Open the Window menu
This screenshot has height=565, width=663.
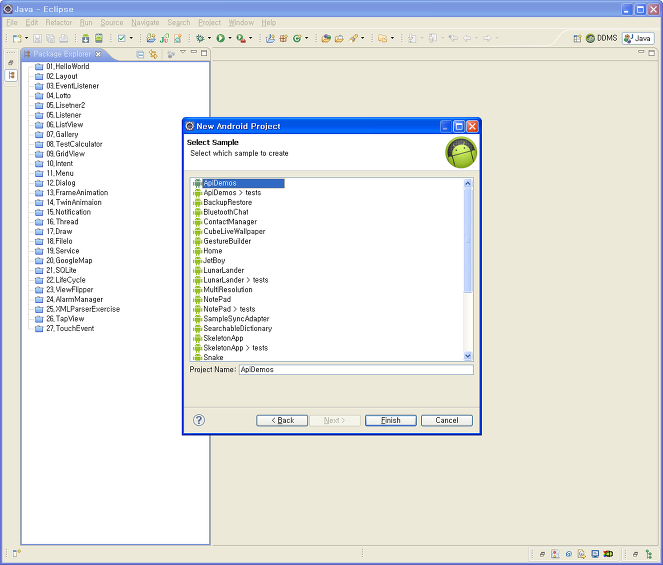pyautogui.click(x=241, y=22)
